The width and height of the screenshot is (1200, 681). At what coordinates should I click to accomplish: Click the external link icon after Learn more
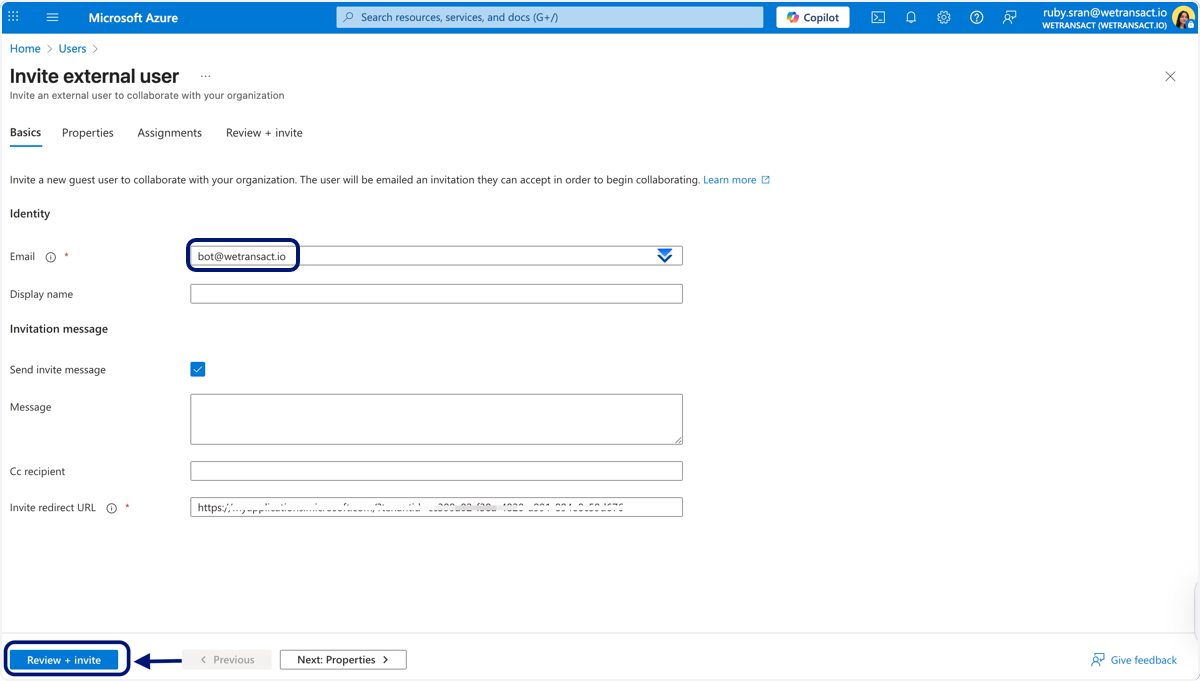(x=766, y=180)
